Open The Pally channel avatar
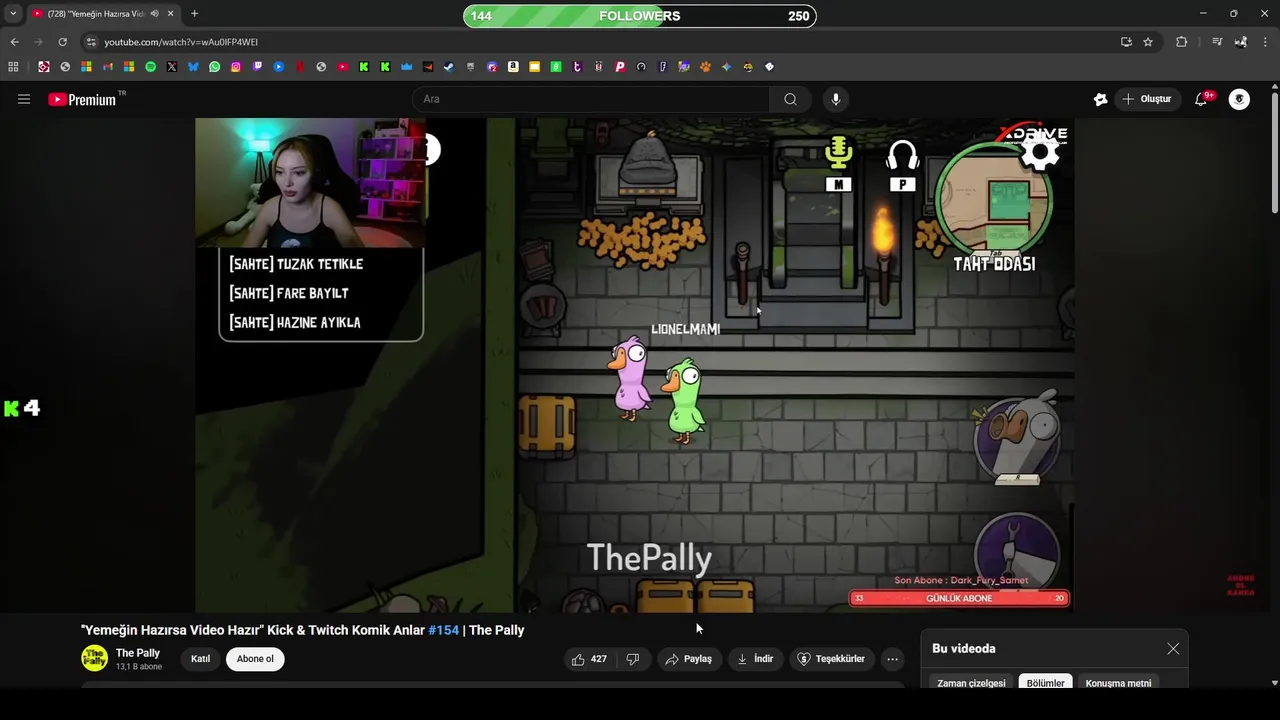The image size is (1280, 720). coord(94,658)
